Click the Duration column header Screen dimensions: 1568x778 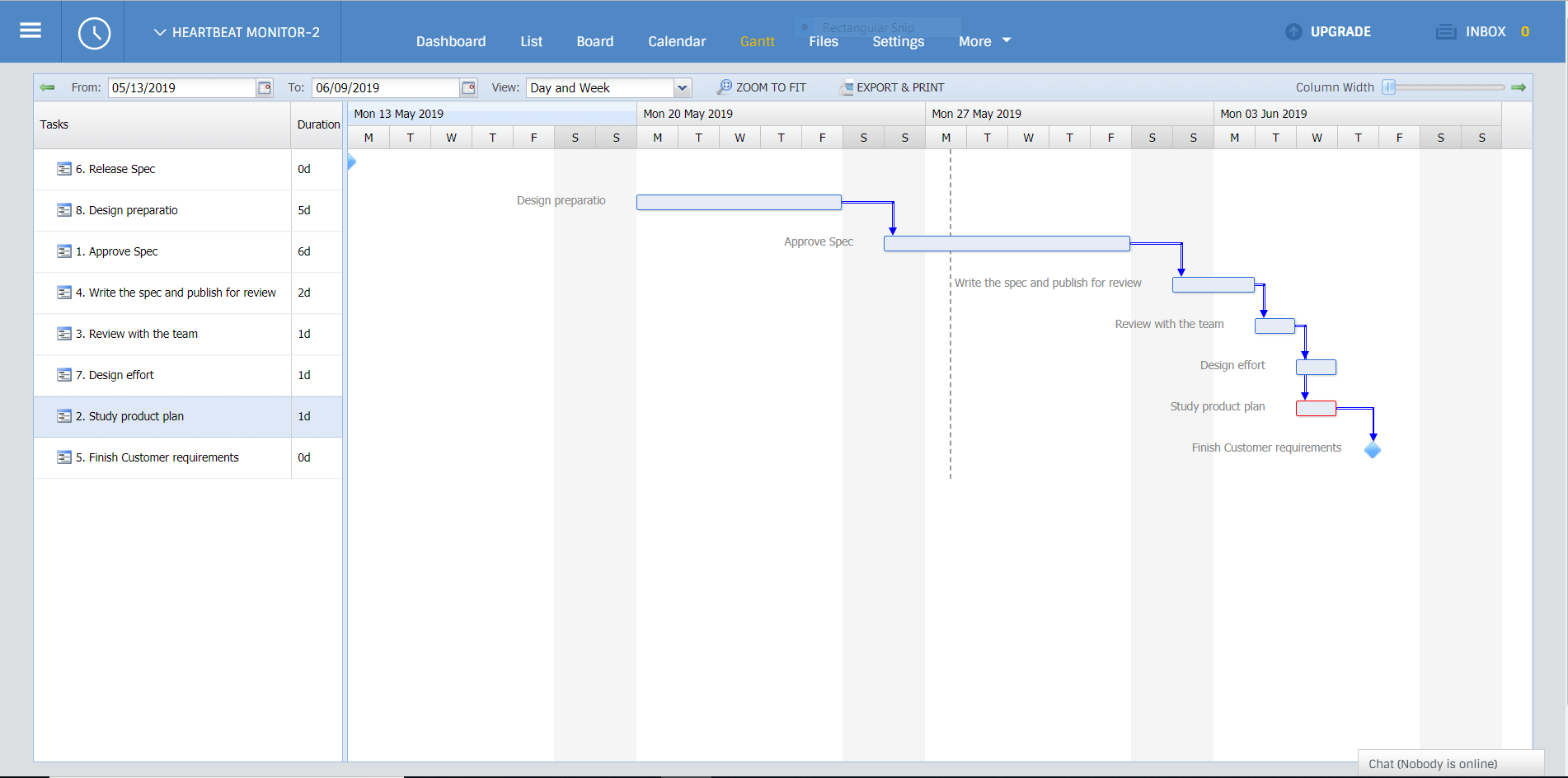318,124
